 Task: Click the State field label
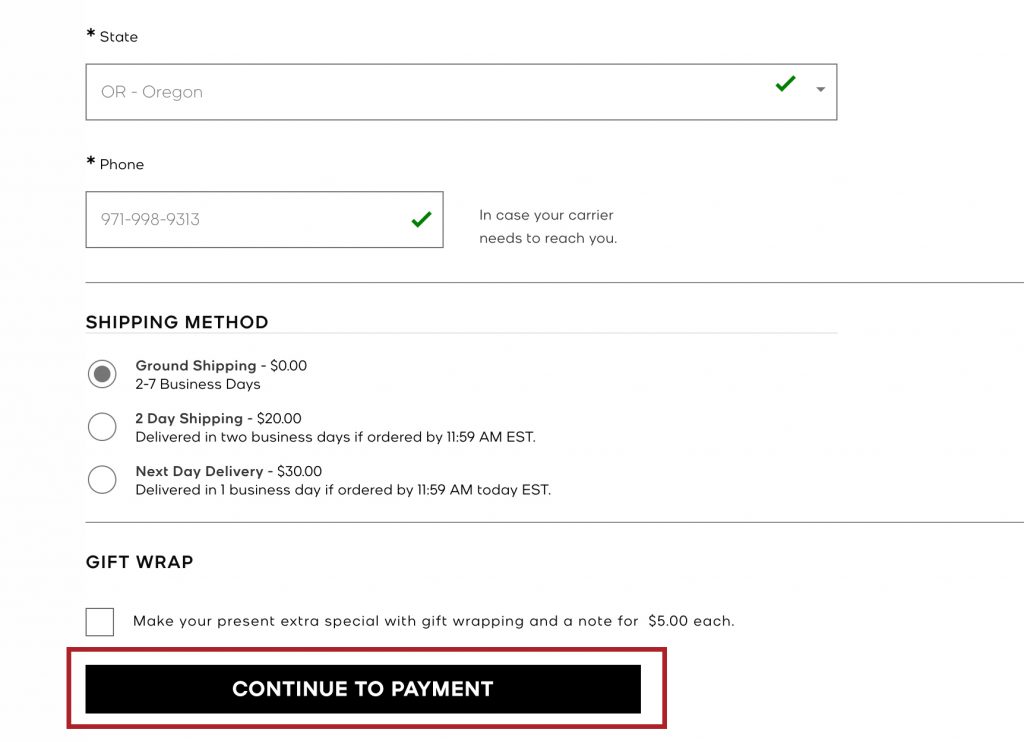118,37
